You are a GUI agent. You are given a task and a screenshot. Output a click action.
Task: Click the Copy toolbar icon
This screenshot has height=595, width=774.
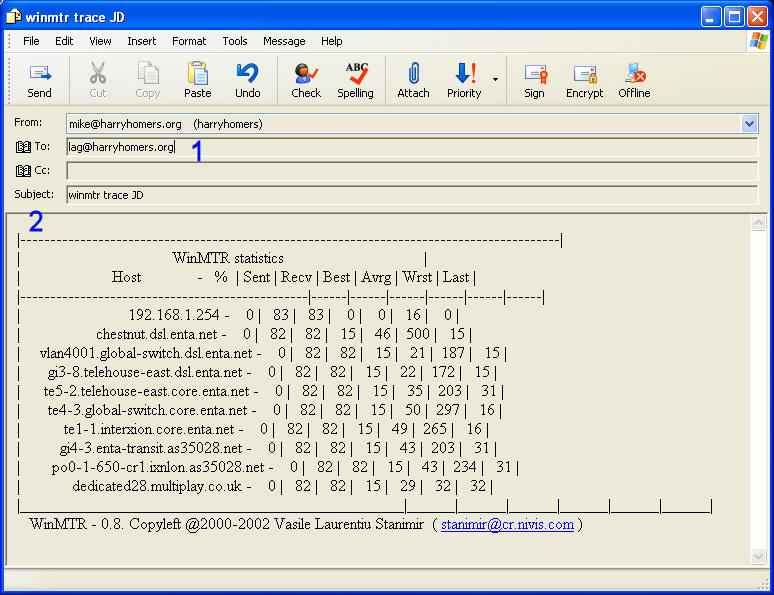[x=148, y=73]
